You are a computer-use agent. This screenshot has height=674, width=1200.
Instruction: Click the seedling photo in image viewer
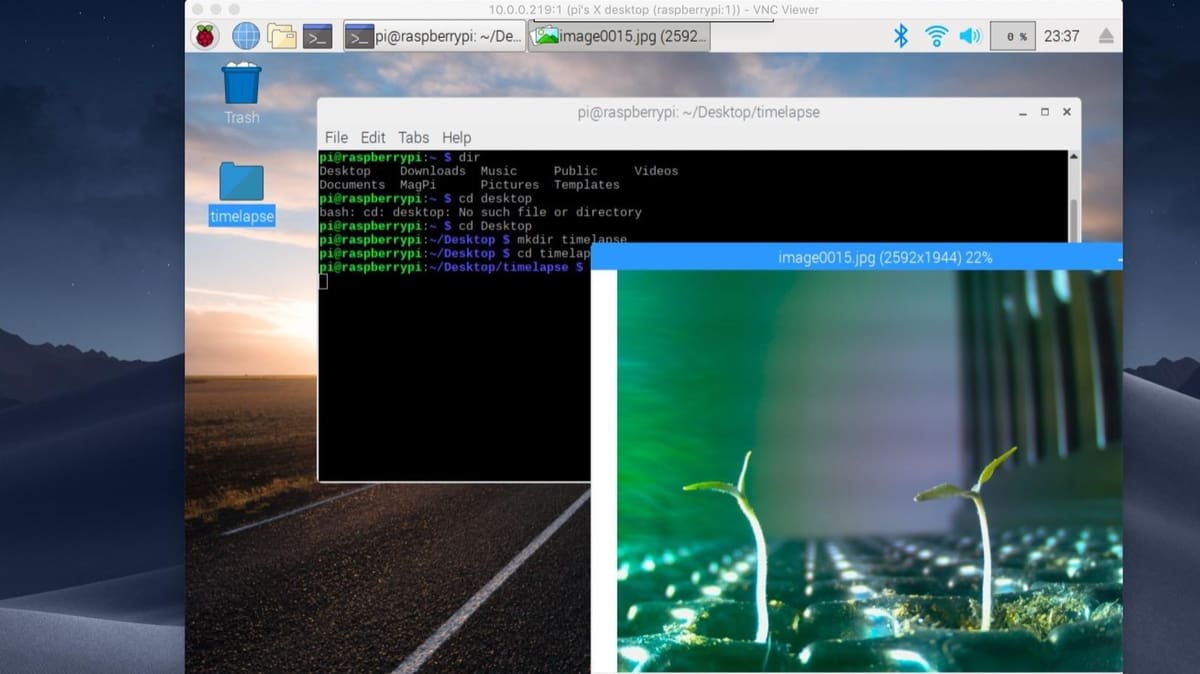pos(869,471)
